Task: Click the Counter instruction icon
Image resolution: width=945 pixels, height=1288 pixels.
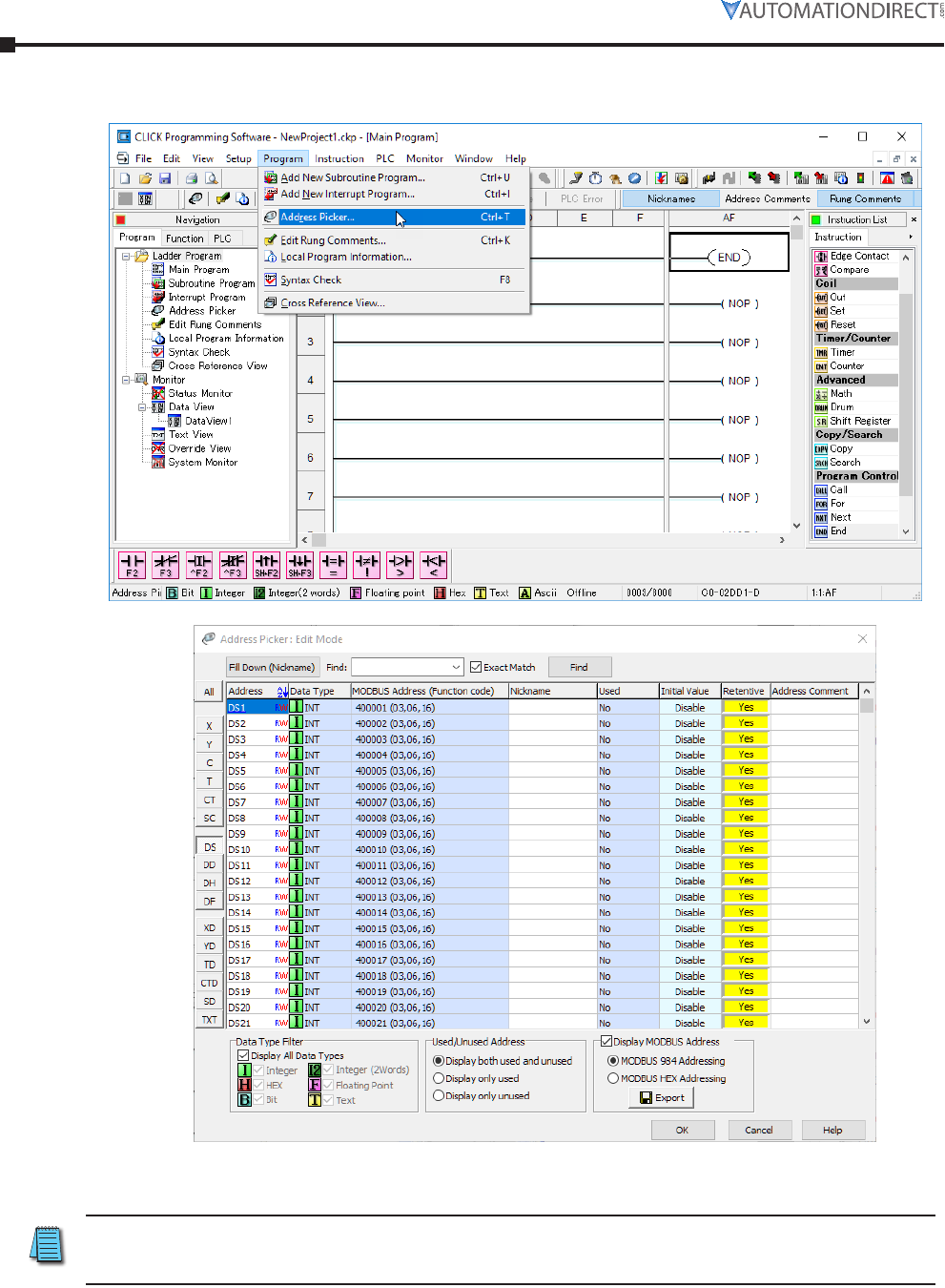Action: pos(821,366)
